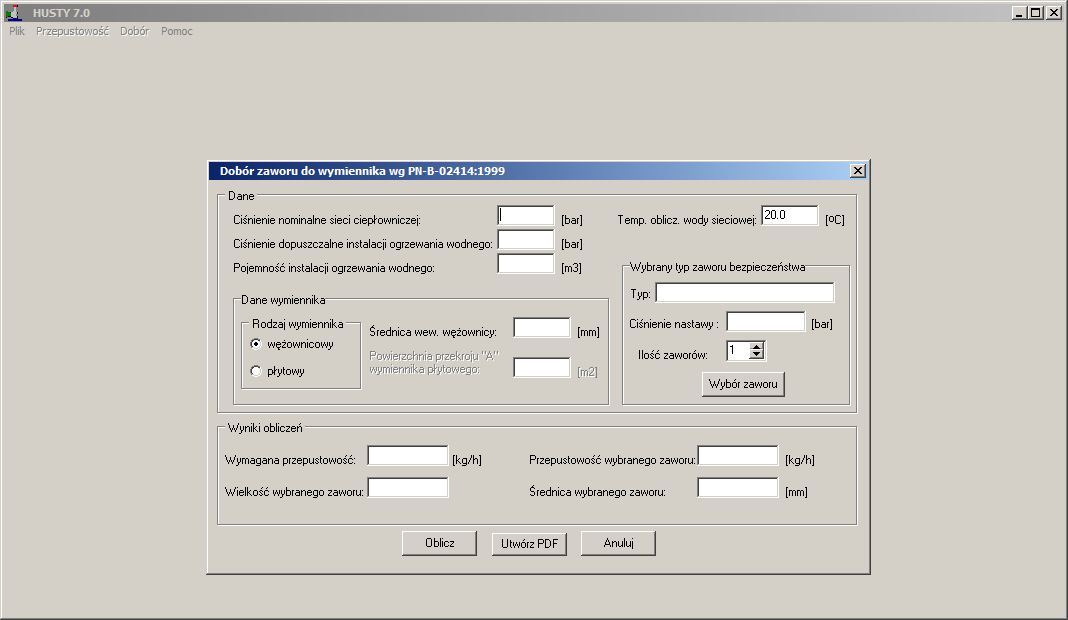
Task: Increase the Ilość zaworów value
Action: click(757, 346)
